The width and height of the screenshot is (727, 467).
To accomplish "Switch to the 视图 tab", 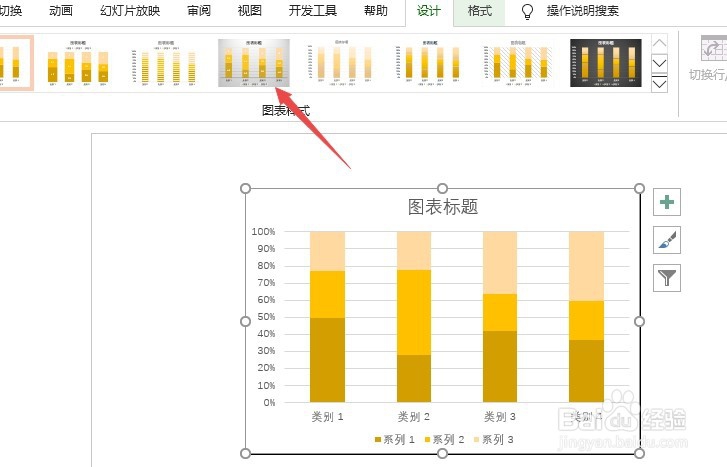I will (249, 10).
